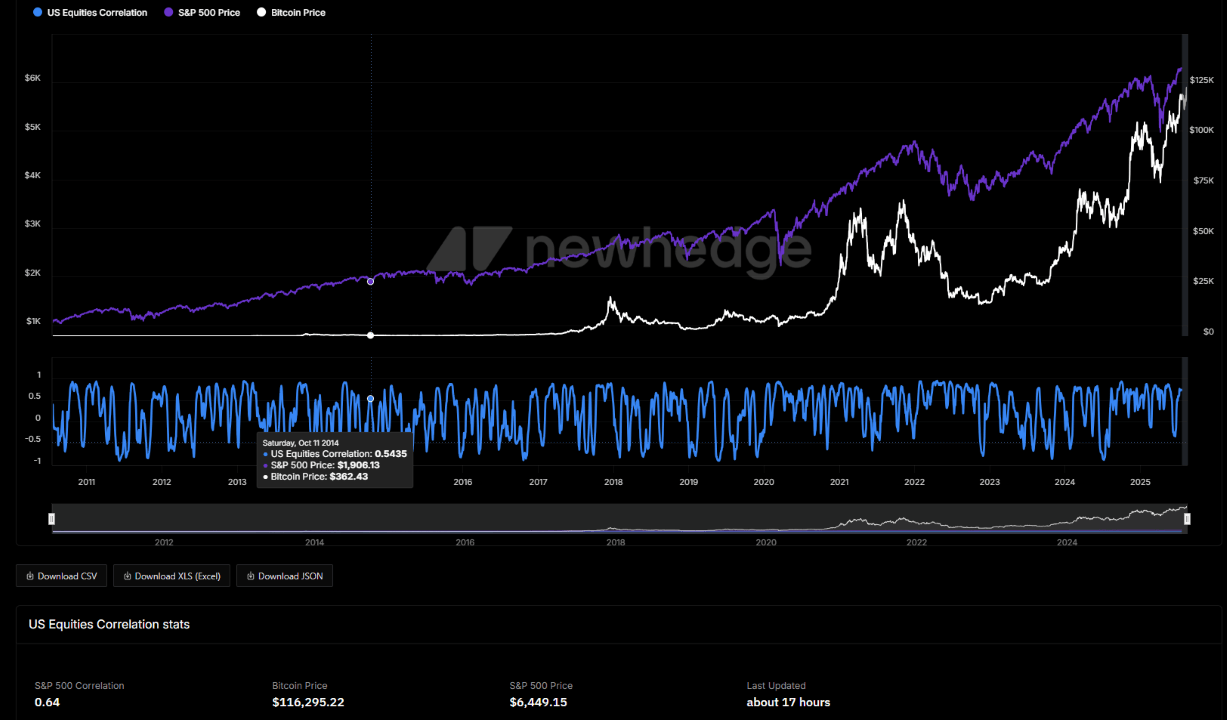Download CSV of the chart data
The image size is (1227, 720).
pos(61,576)
